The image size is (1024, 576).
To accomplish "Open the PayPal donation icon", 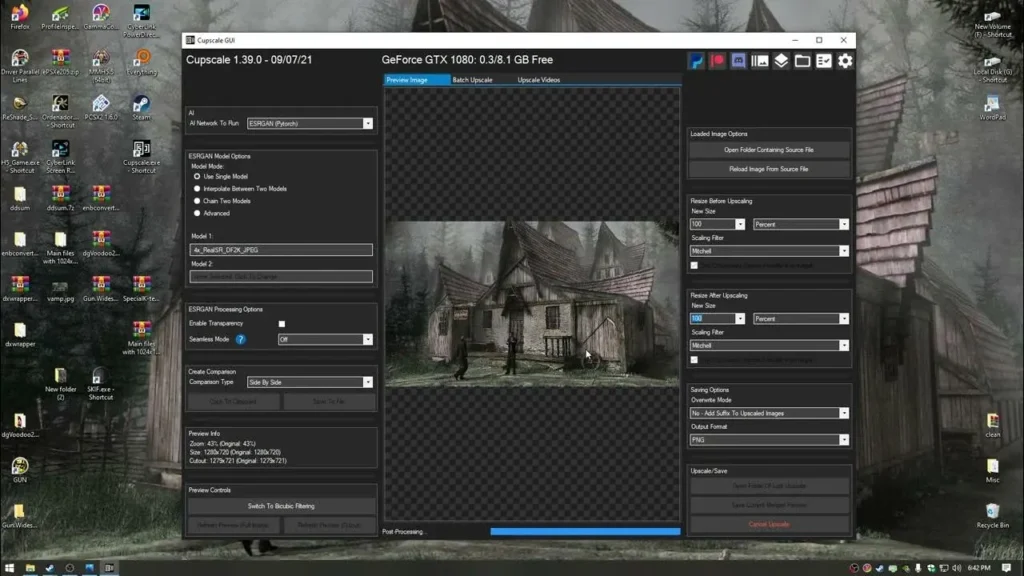I will (696, 61).
